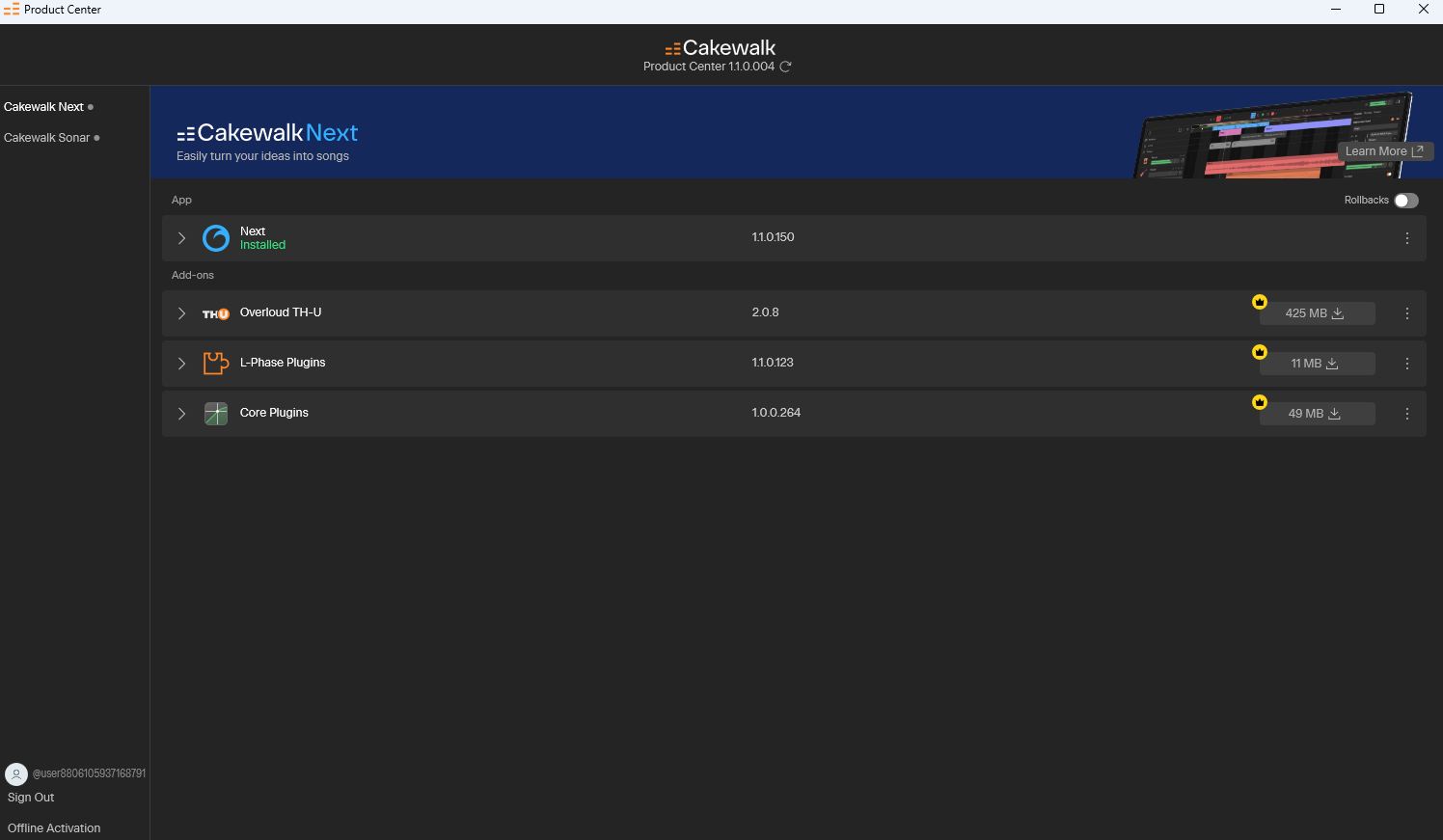
Task: Click the Product Center 1.1.0.004 version text
Action: tap(709, 67)
